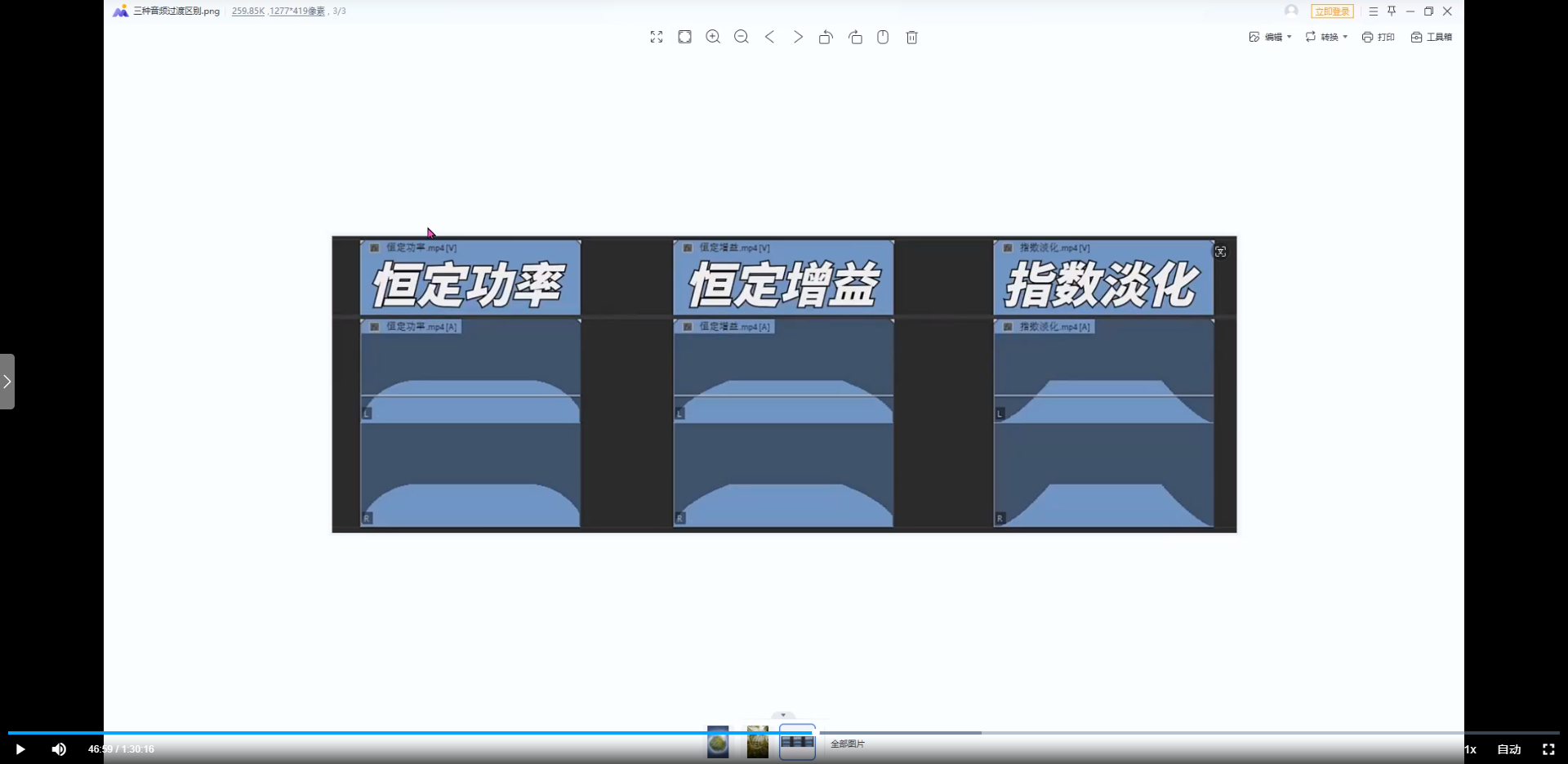Rotate the image clockwise
Image resolution: width=1568 pixels, height=764 pixels.
click(855, 37)
